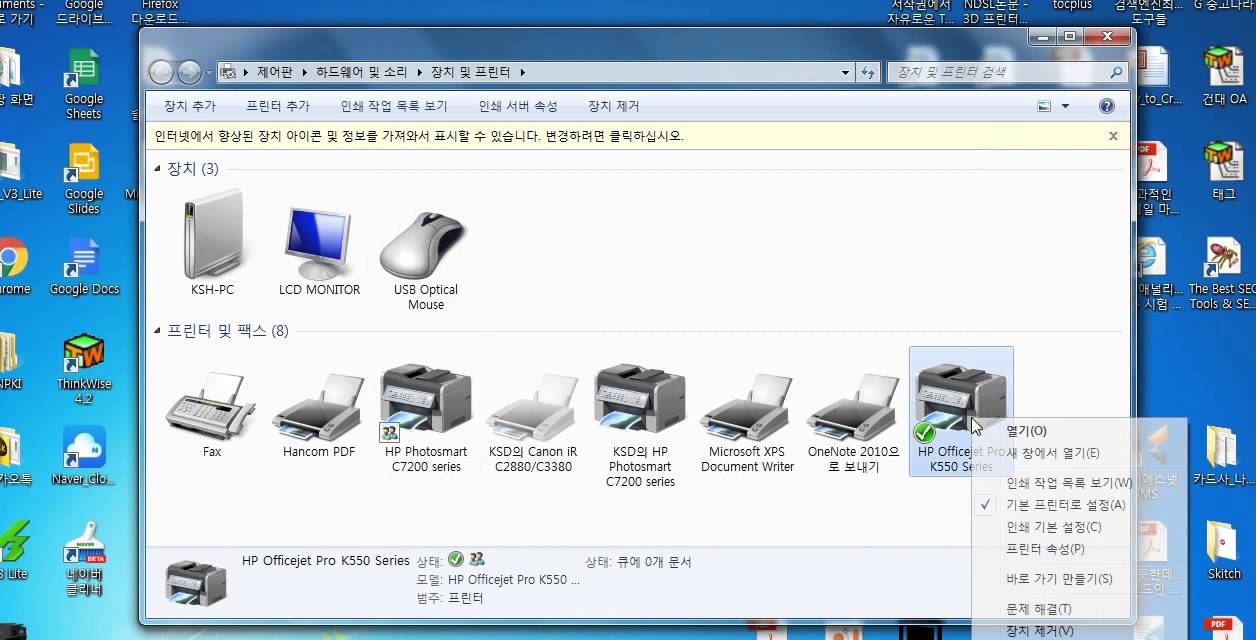Viewport: 1256px width, 640px height.
Task: Refresh the address bar location
Action: click(x=867, y=72)
